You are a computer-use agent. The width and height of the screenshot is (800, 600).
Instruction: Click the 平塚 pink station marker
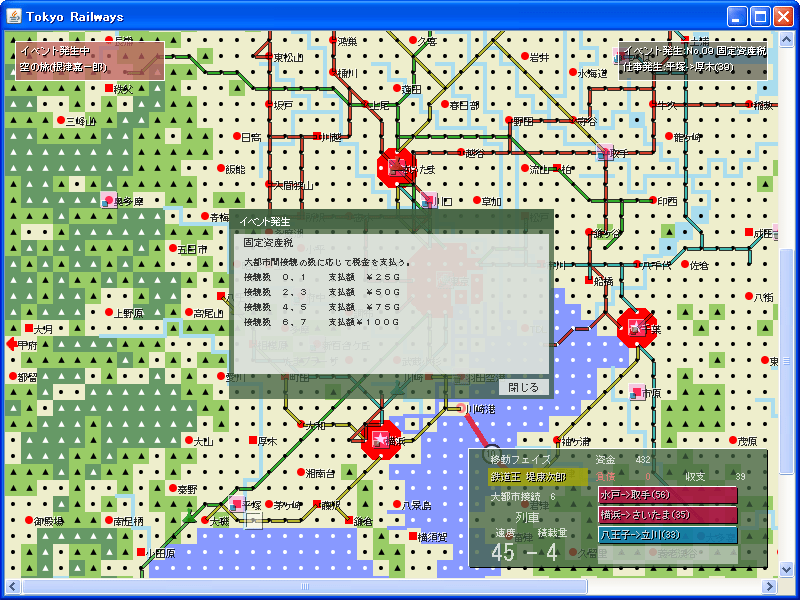(237, 504)
